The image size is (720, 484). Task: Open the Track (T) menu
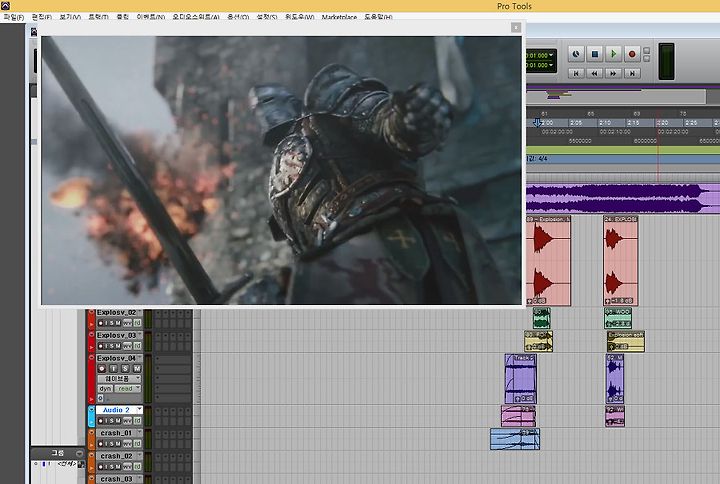tap(98, 17)
